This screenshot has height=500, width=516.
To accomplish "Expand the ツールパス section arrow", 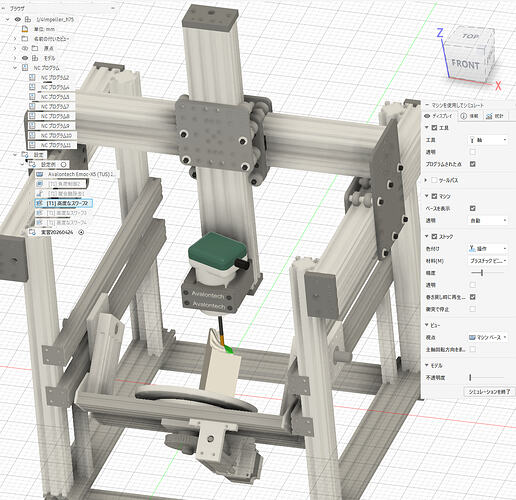I will coord(426,180).
